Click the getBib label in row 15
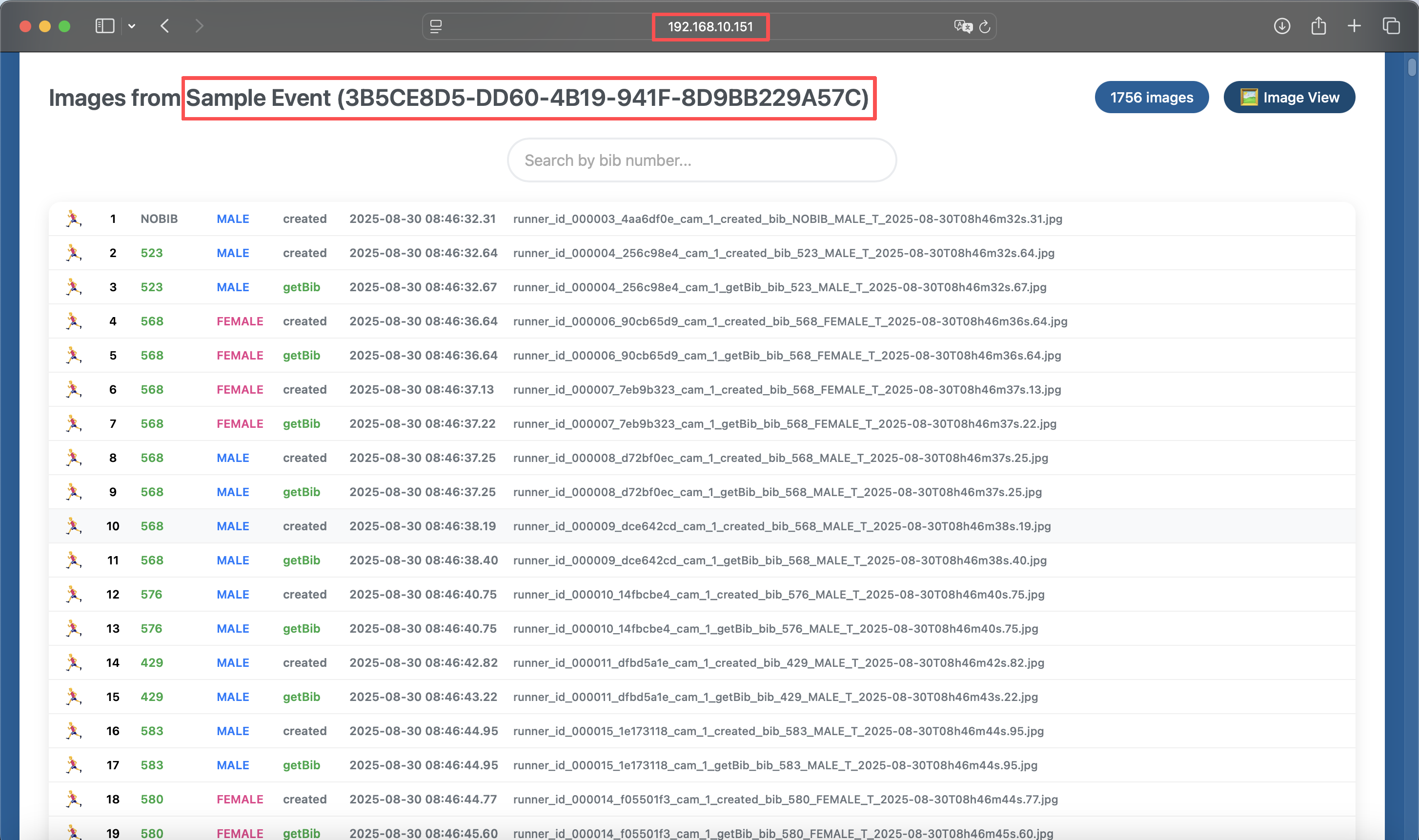1419x840 pixels. (301, 697)
